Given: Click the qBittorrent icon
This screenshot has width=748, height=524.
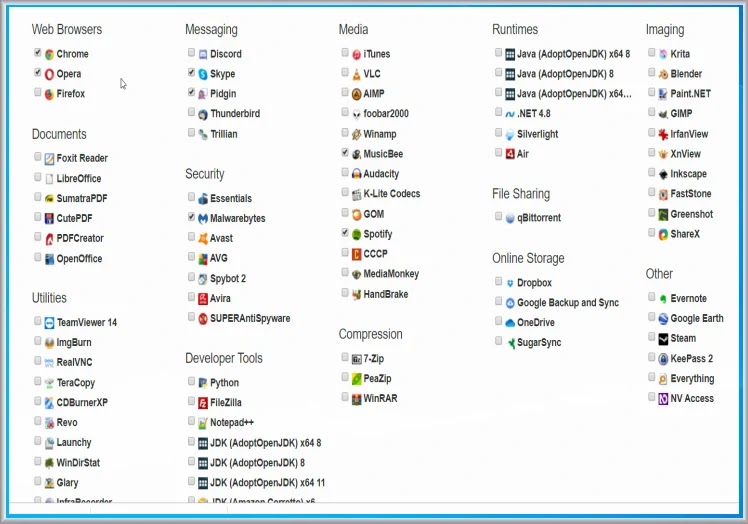Looking at the screenshot, I should [510, 218].
